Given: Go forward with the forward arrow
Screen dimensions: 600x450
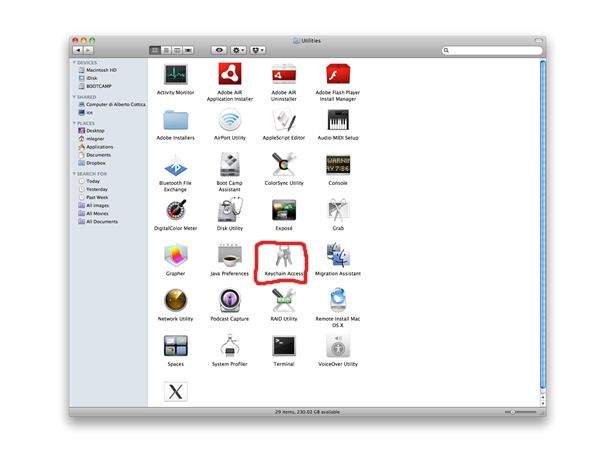Looking at the screenshot, I should [88, 50].
